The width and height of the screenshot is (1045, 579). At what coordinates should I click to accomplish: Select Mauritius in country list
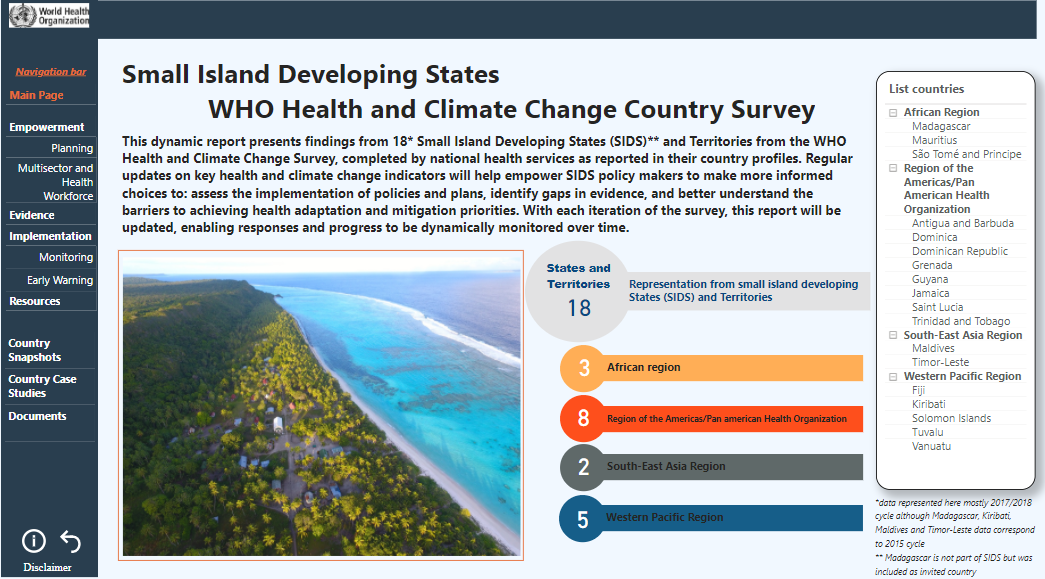[934, 141]
